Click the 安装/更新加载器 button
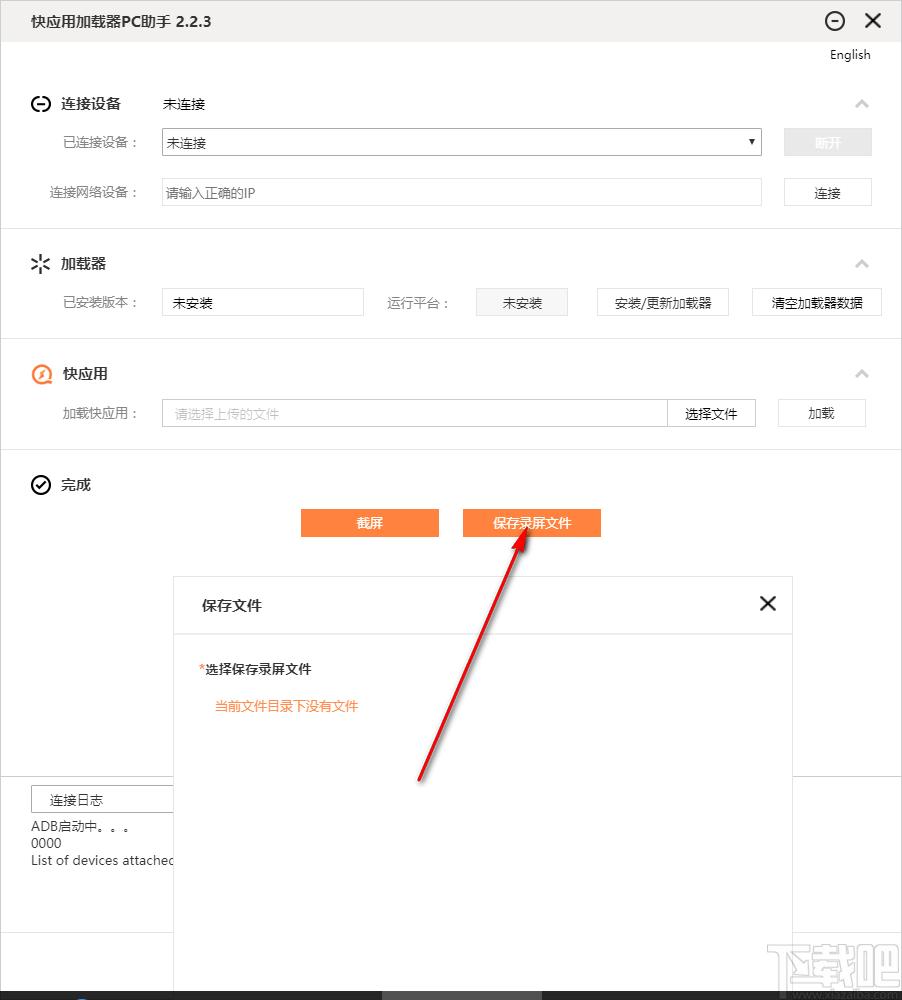 pyautogui.click(x=663, y=302)
